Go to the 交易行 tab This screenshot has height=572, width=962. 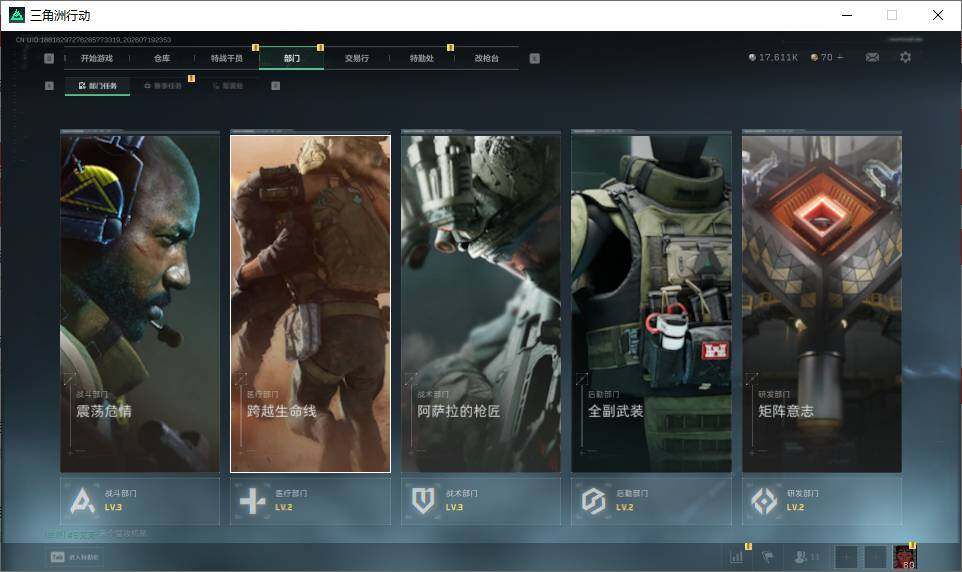click(356, 58)
